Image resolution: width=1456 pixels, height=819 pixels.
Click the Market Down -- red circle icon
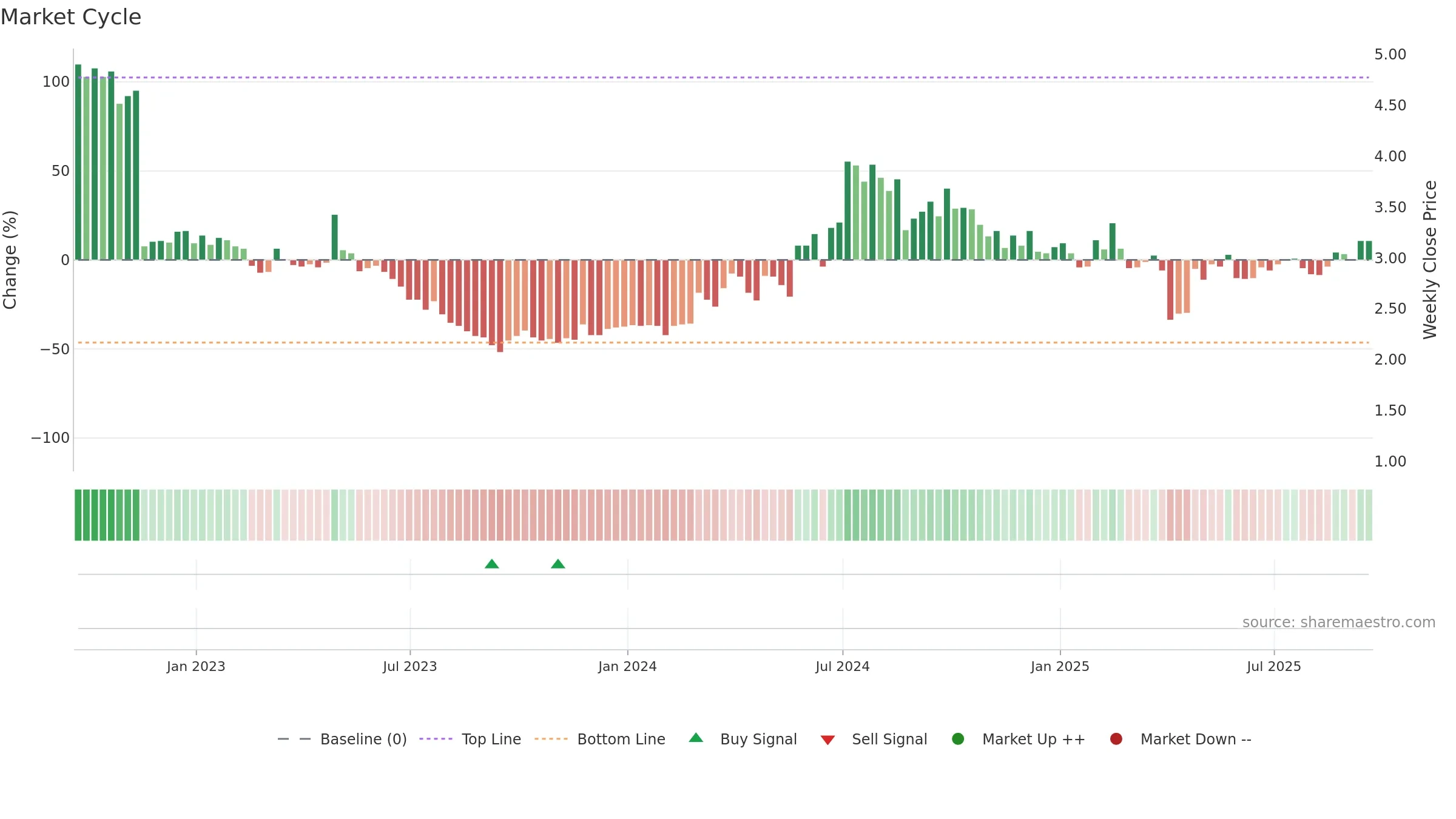[x=1116, y=739]
